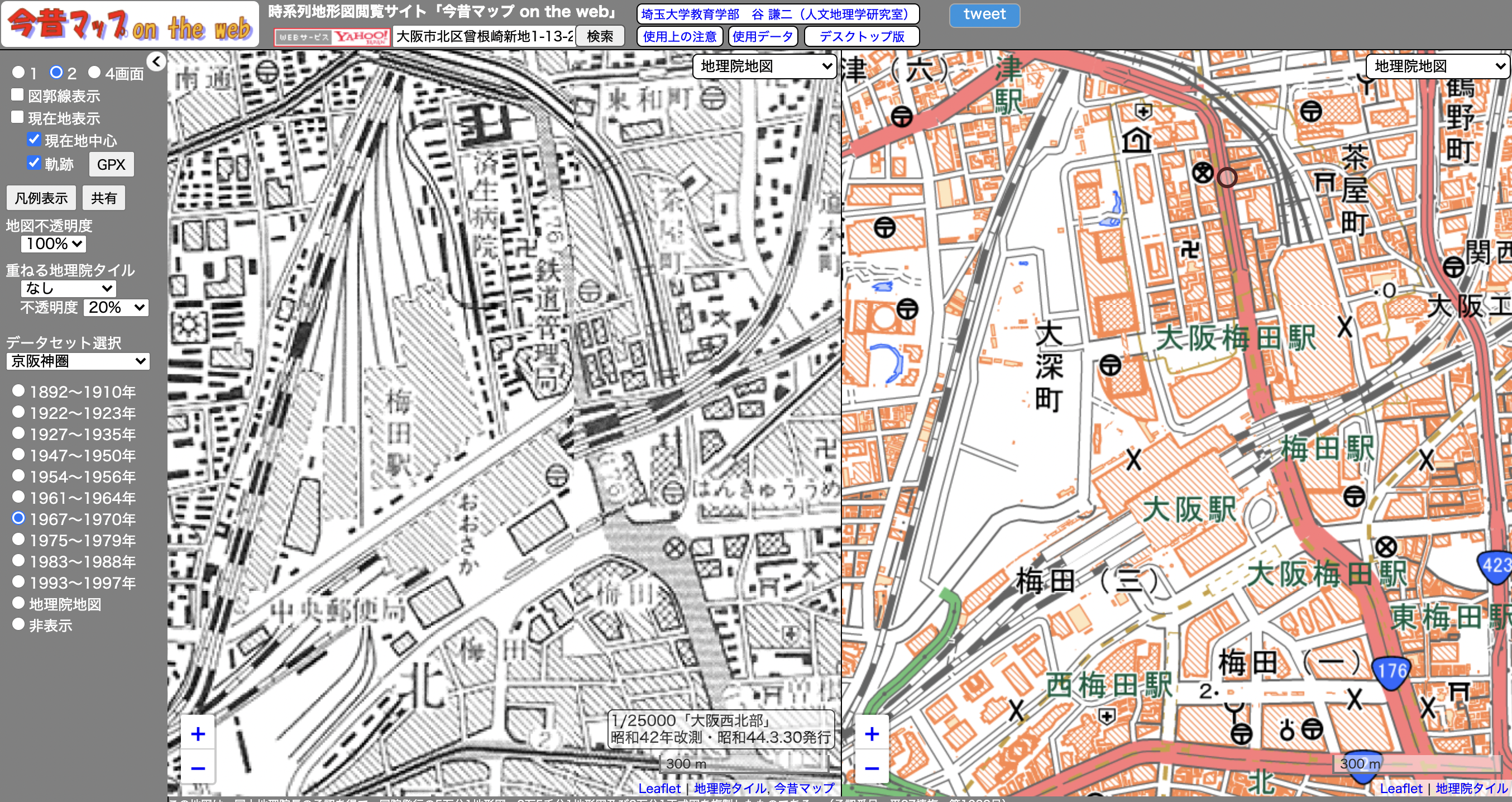
Task: Click the 検索 search button
Action: pos(600,36)
